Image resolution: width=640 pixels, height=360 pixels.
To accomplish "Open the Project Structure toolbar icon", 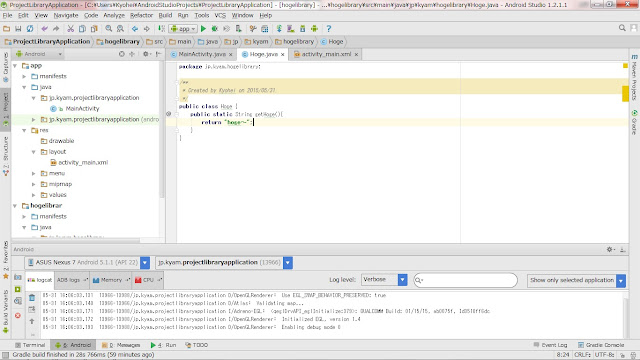I will (x=264, y=29).
